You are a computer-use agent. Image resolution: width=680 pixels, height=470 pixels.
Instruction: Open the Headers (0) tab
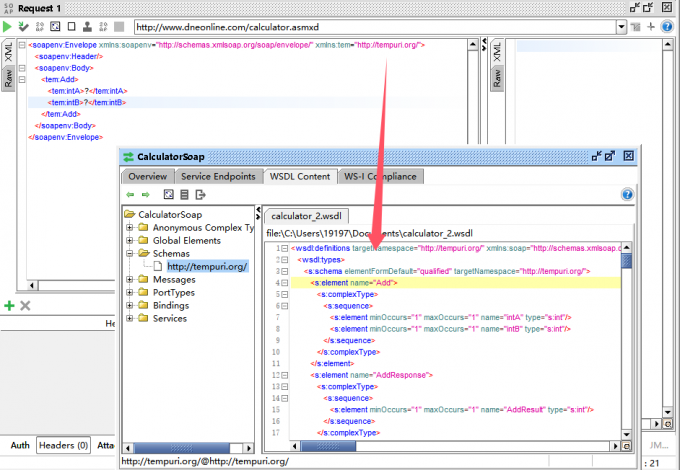63,445
